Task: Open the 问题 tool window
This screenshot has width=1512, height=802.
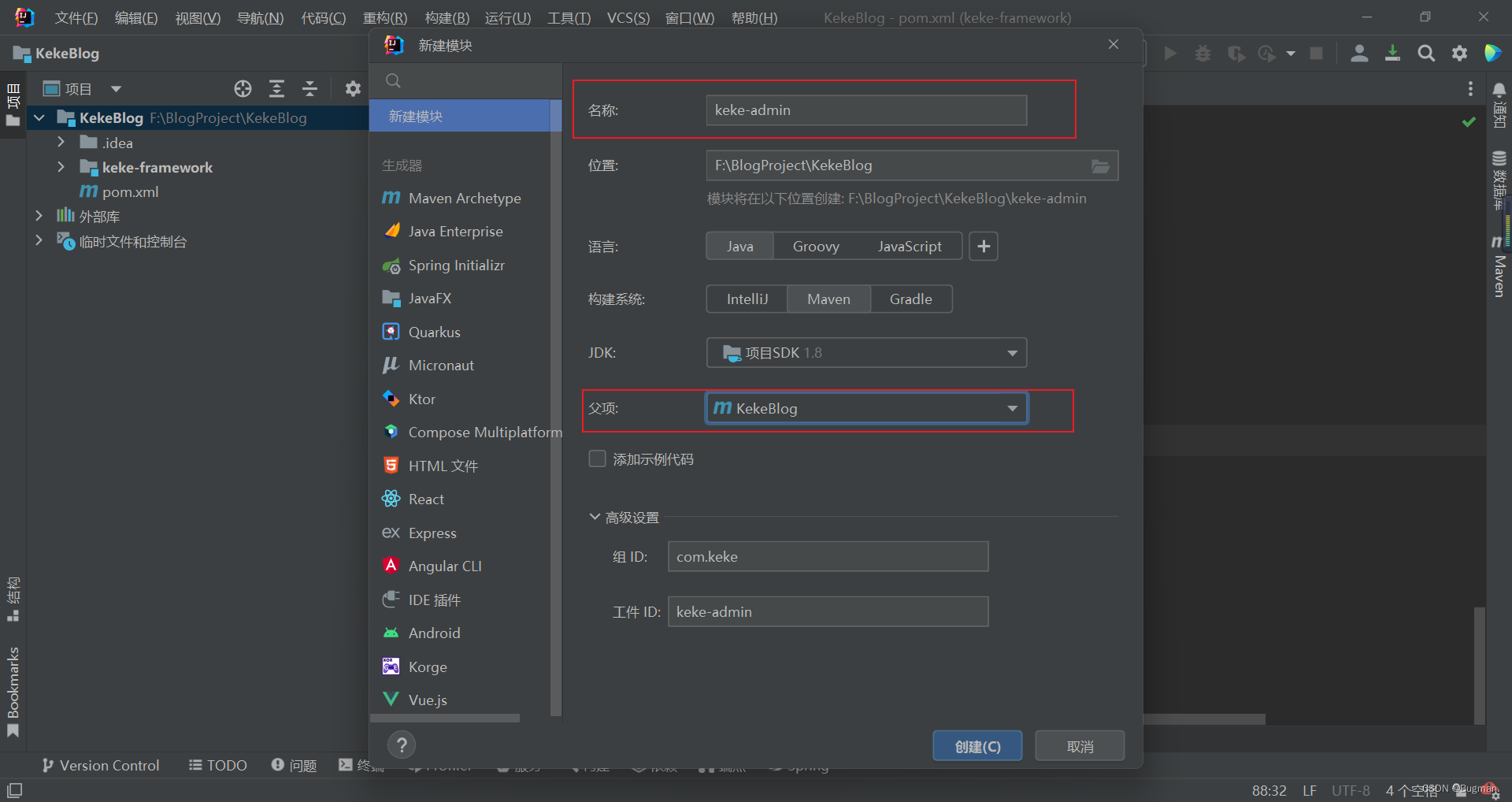Action: tap(294, 766)
